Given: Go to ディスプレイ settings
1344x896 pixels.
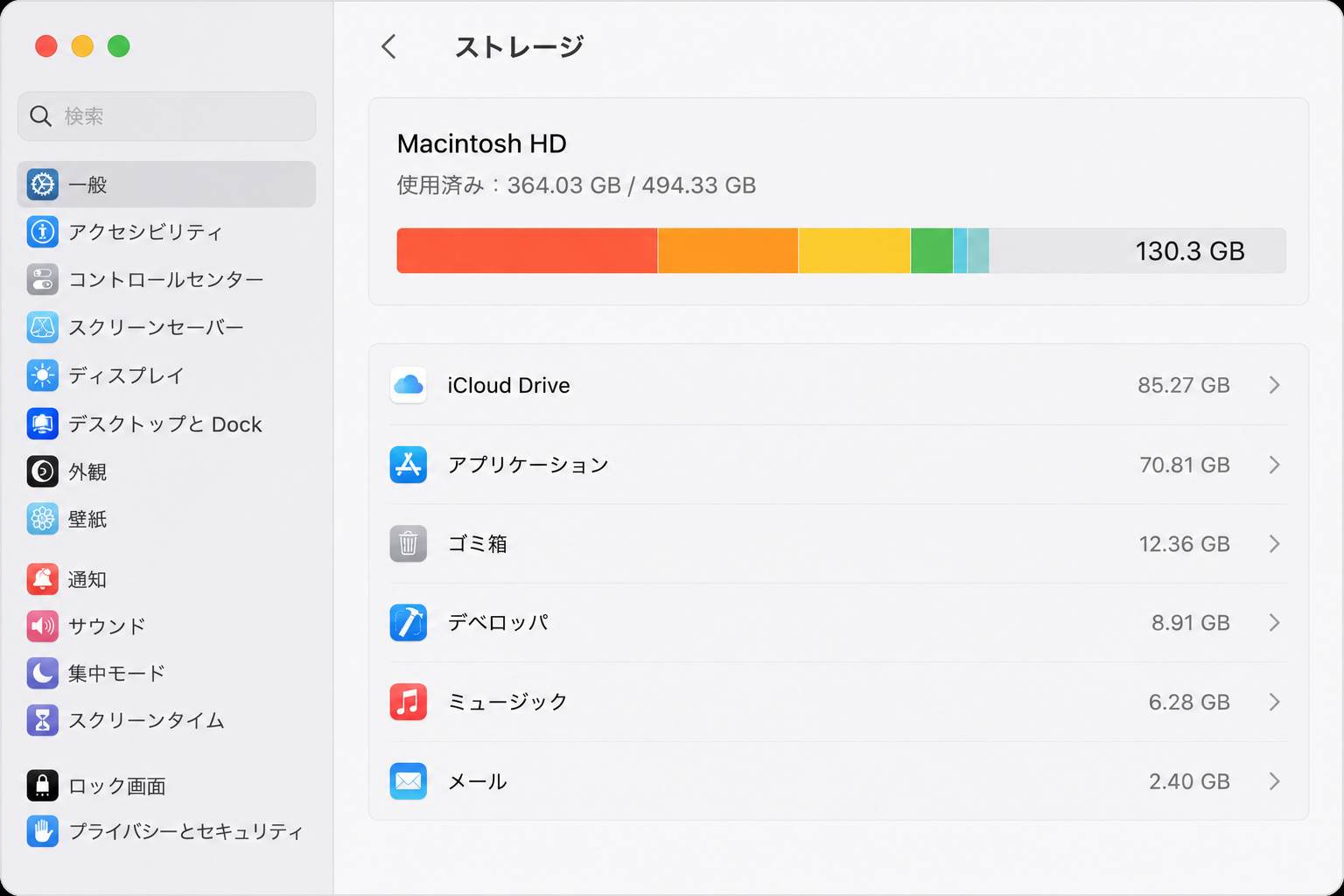Looking at the screenshot, I should pyautogui.click(x=166, y=375).
